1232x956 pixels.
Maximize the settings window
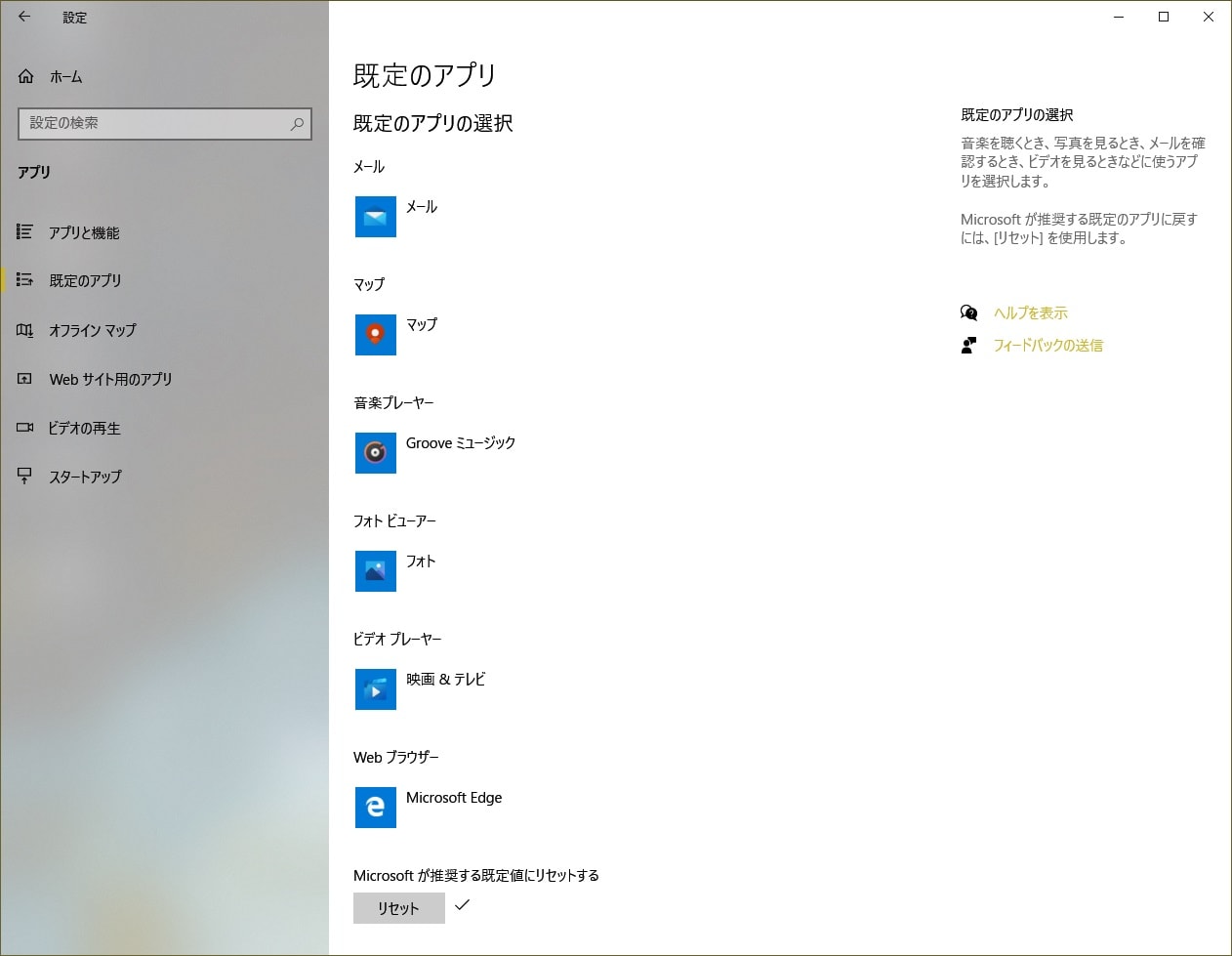coord(1164,17)
